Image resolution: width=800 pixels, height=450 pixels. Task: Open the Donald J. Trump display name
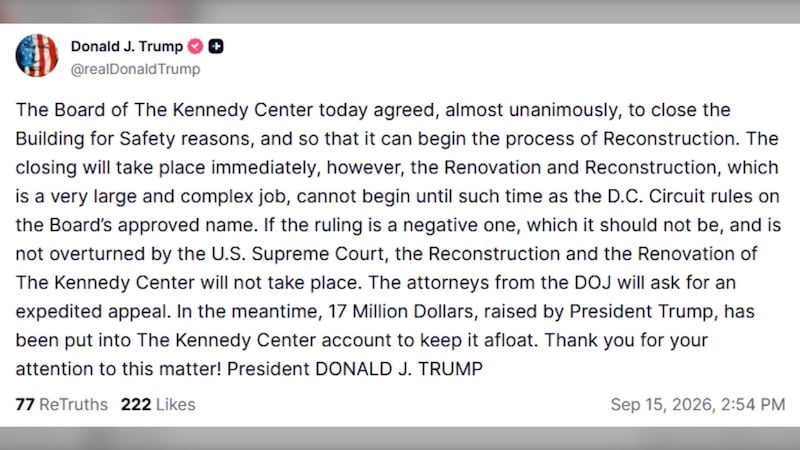pyautogui.click(x=127, y=46)
